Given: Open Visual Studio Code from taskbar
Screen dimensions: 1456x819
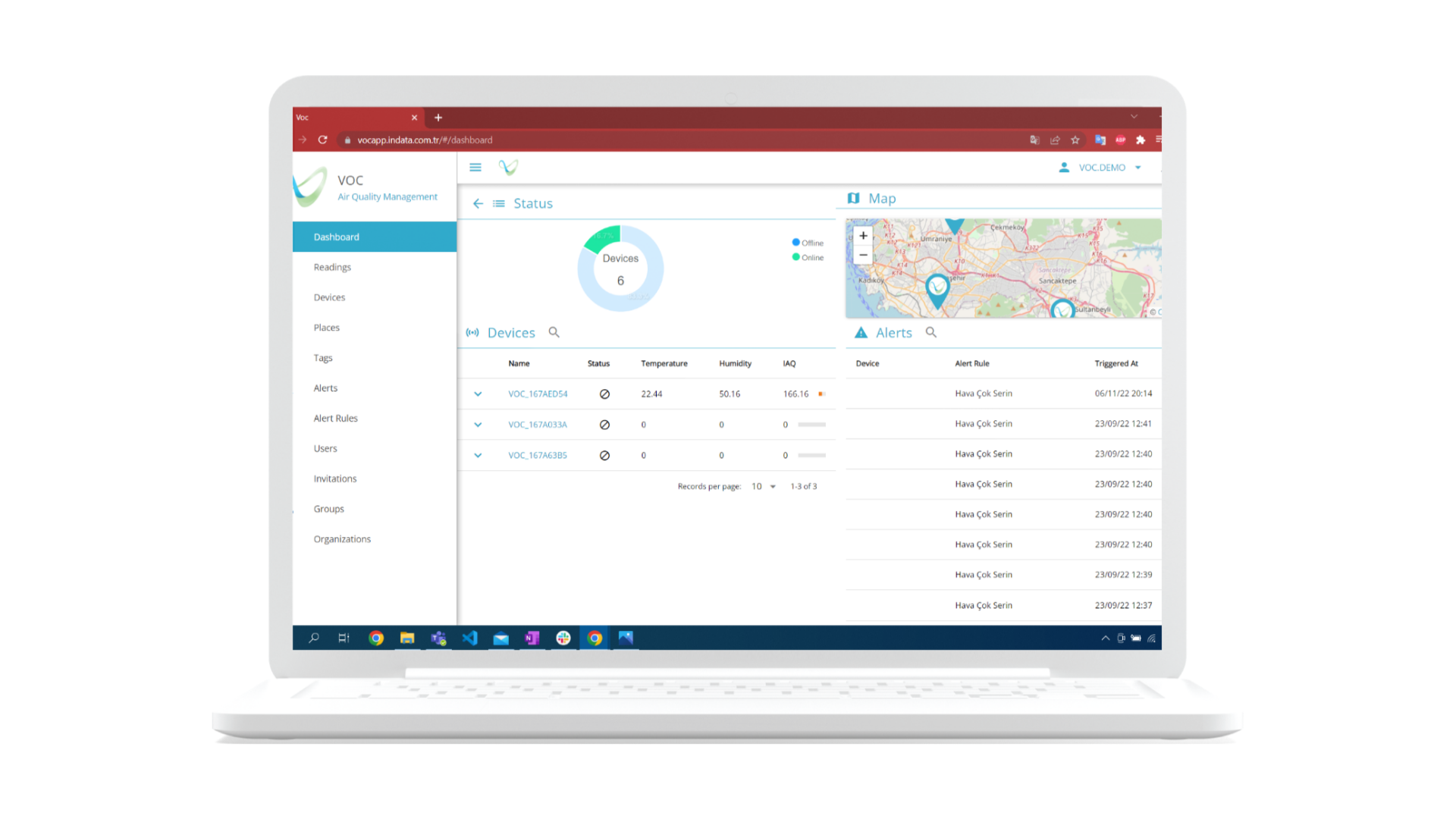Looking at the screenshot, I should coord(470,638).
